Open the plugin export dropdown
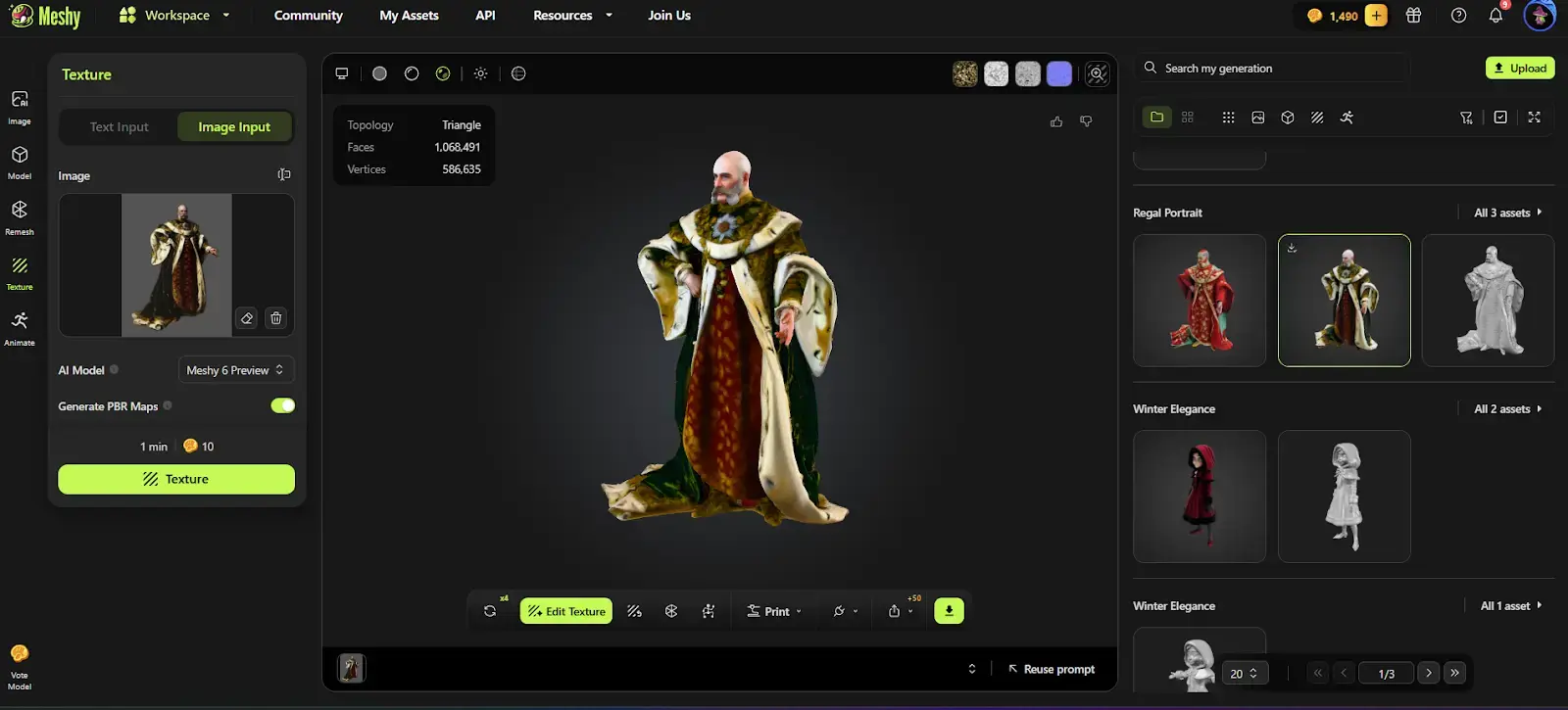 click(x=845, y=611)
